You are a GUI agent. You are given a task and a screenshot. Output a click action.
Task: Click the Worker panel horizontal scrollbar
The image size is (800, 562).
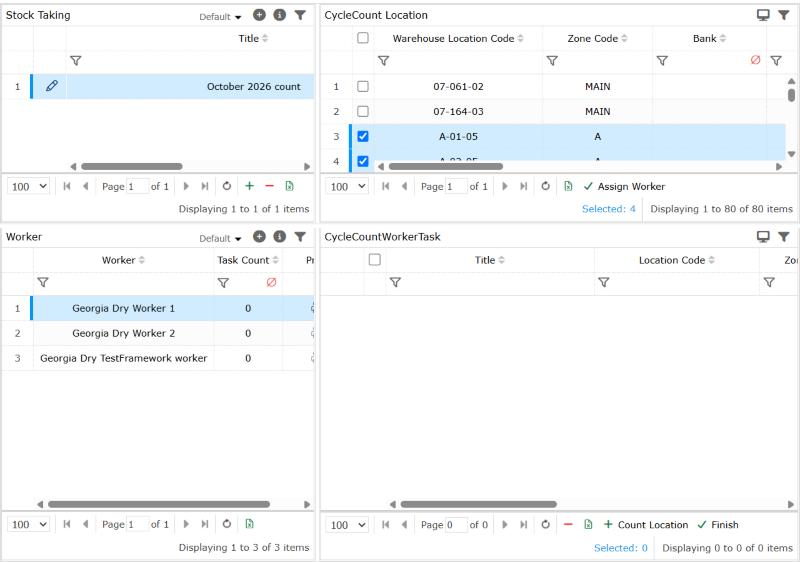(x=159, y=504)
